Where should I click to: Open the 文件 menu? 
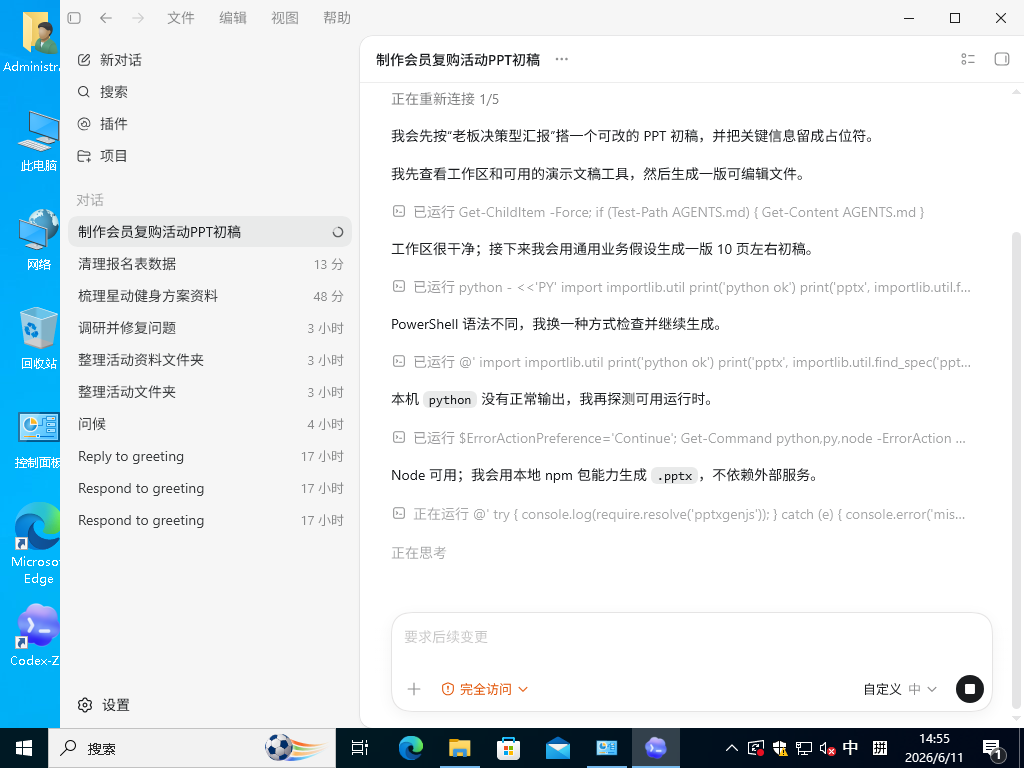(x=181, y=18)
